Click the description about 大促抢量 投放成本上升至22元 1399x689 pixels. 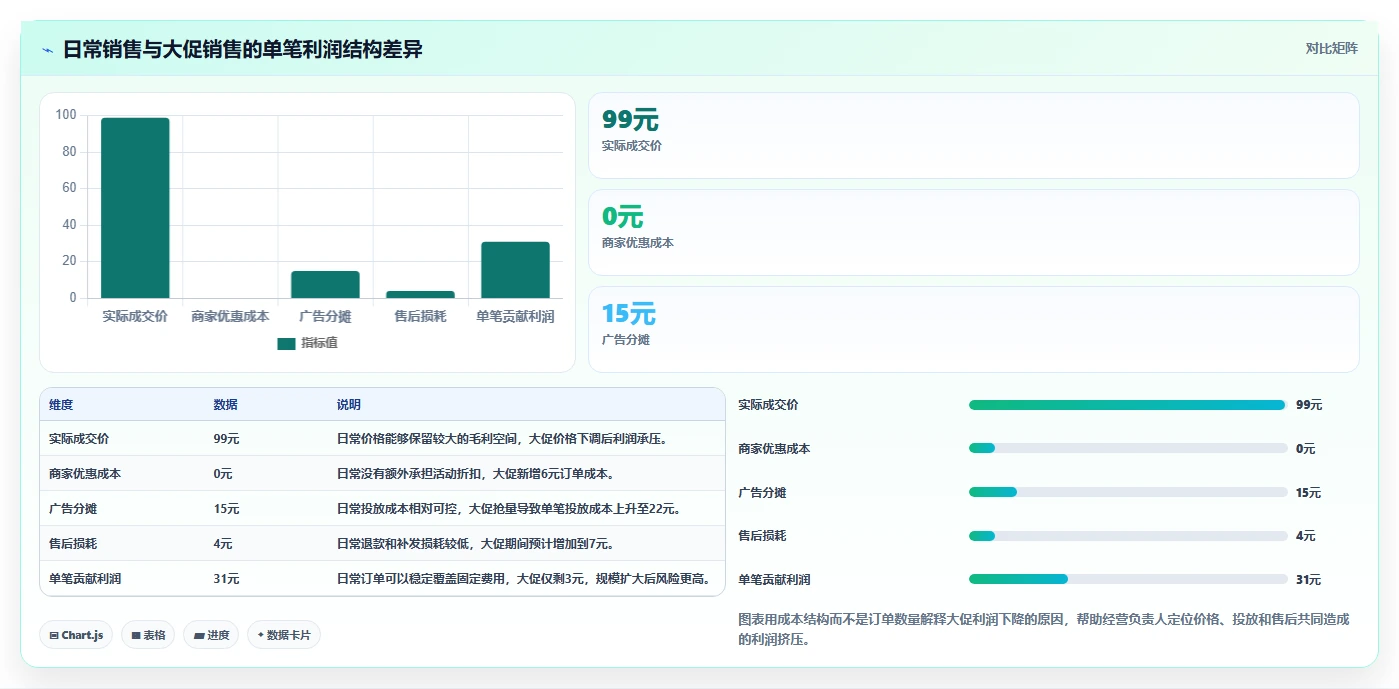(x=510, y=508)
